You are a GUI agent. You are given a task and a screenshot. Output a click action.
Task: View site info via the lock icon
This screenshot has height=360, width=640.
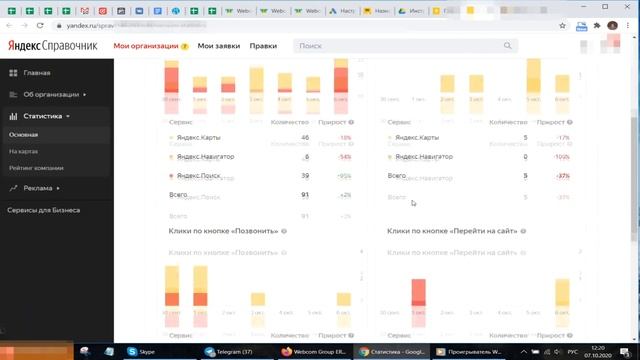(59, 25)
